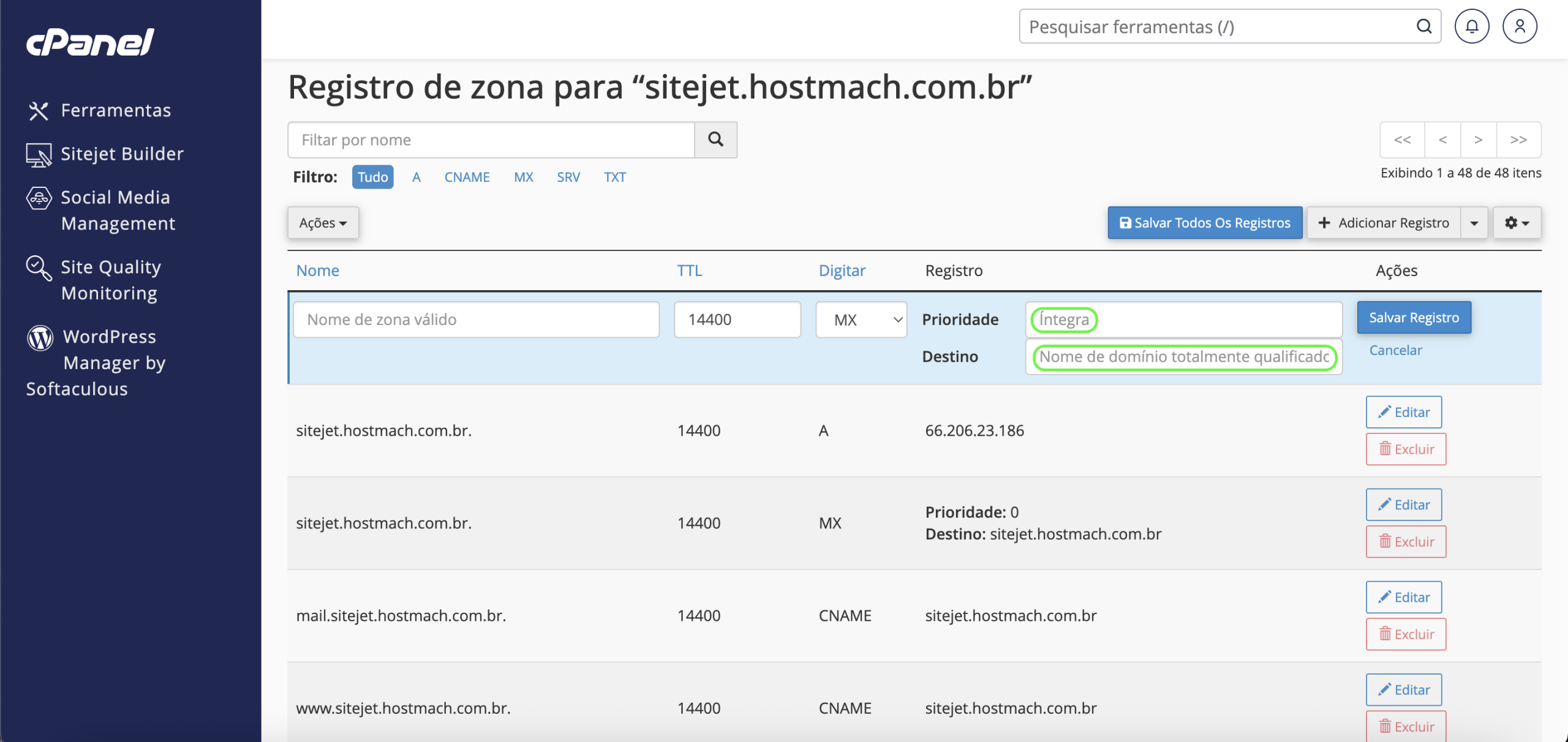Image resolution: width=1568 pixels, height=742 pixels.
Task: Filter records by A type
Action: 417,177
